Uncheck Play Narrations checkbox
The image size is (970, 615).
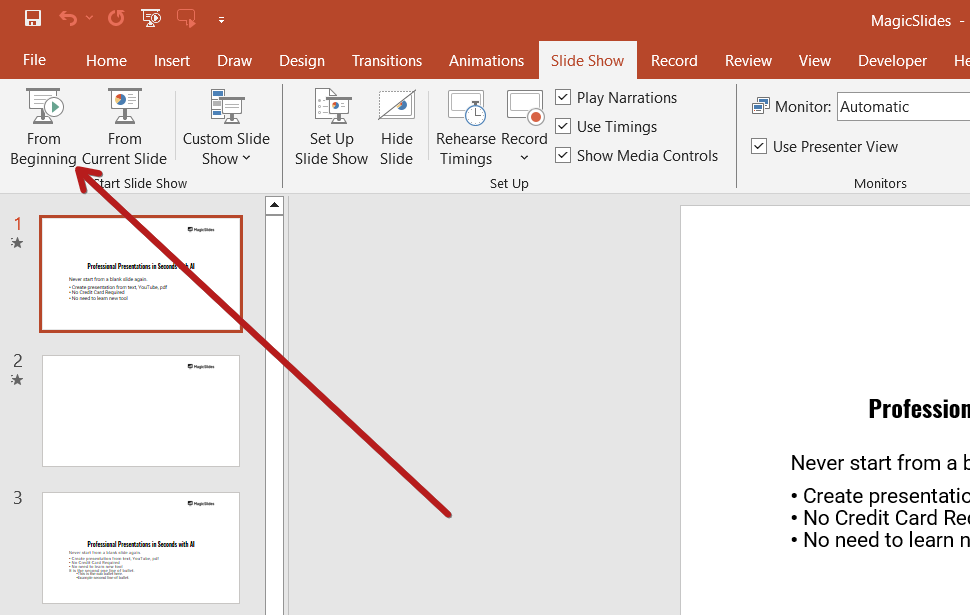pyautogui.click(x=563, y=97)
